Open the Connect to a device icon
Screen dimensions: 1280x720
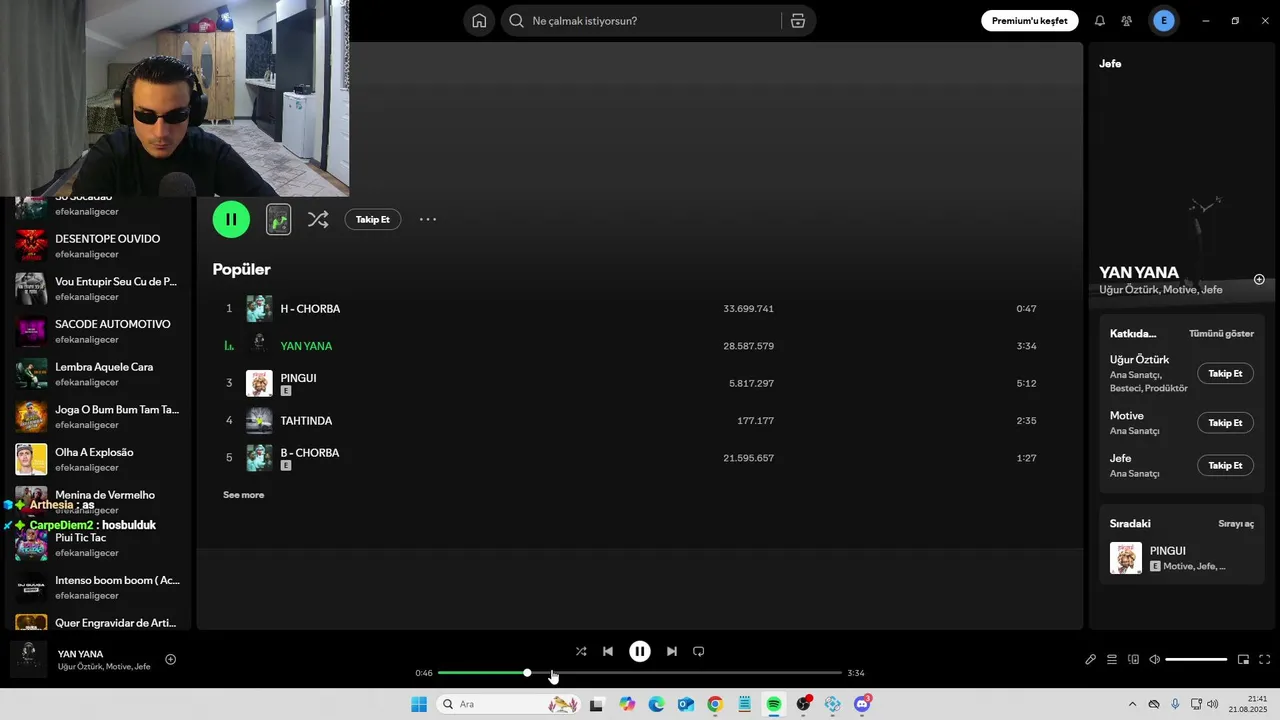coord(1134,659)
